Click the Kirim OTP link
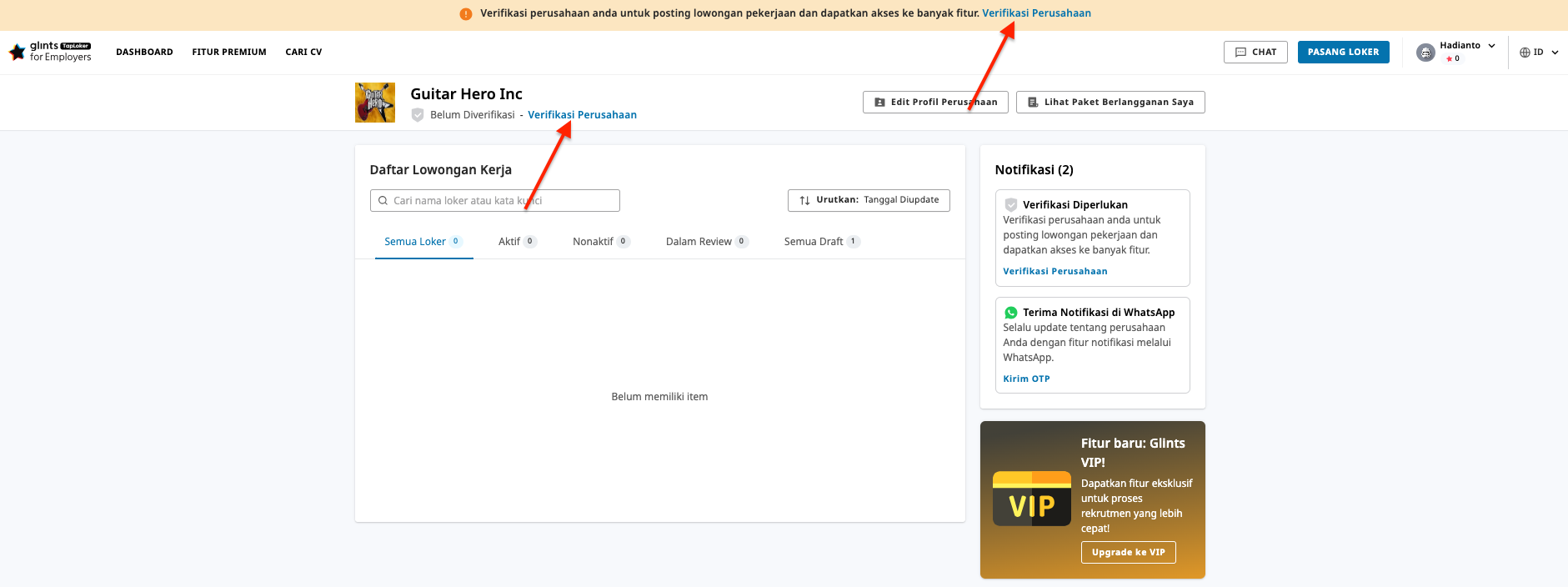 click(x=1026, y=379)
